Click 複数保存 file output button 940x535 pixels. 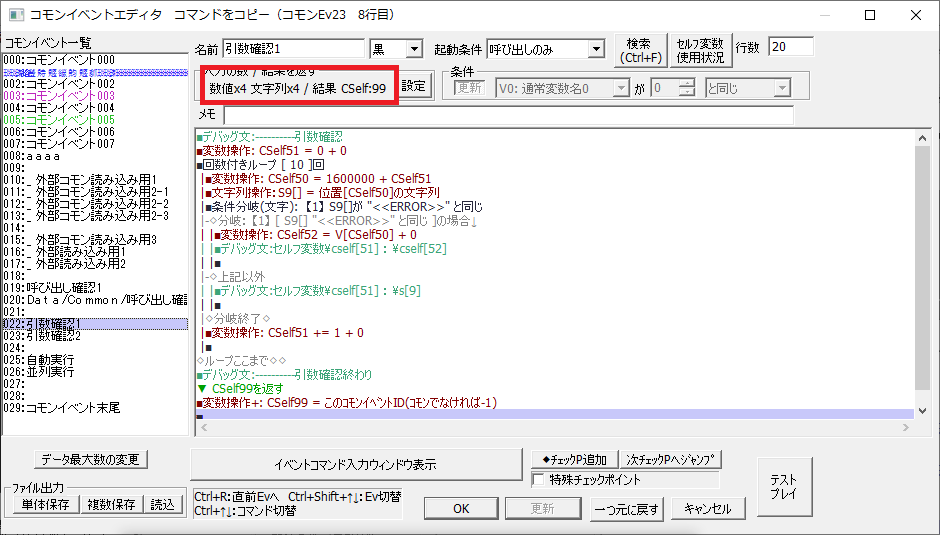112,504
